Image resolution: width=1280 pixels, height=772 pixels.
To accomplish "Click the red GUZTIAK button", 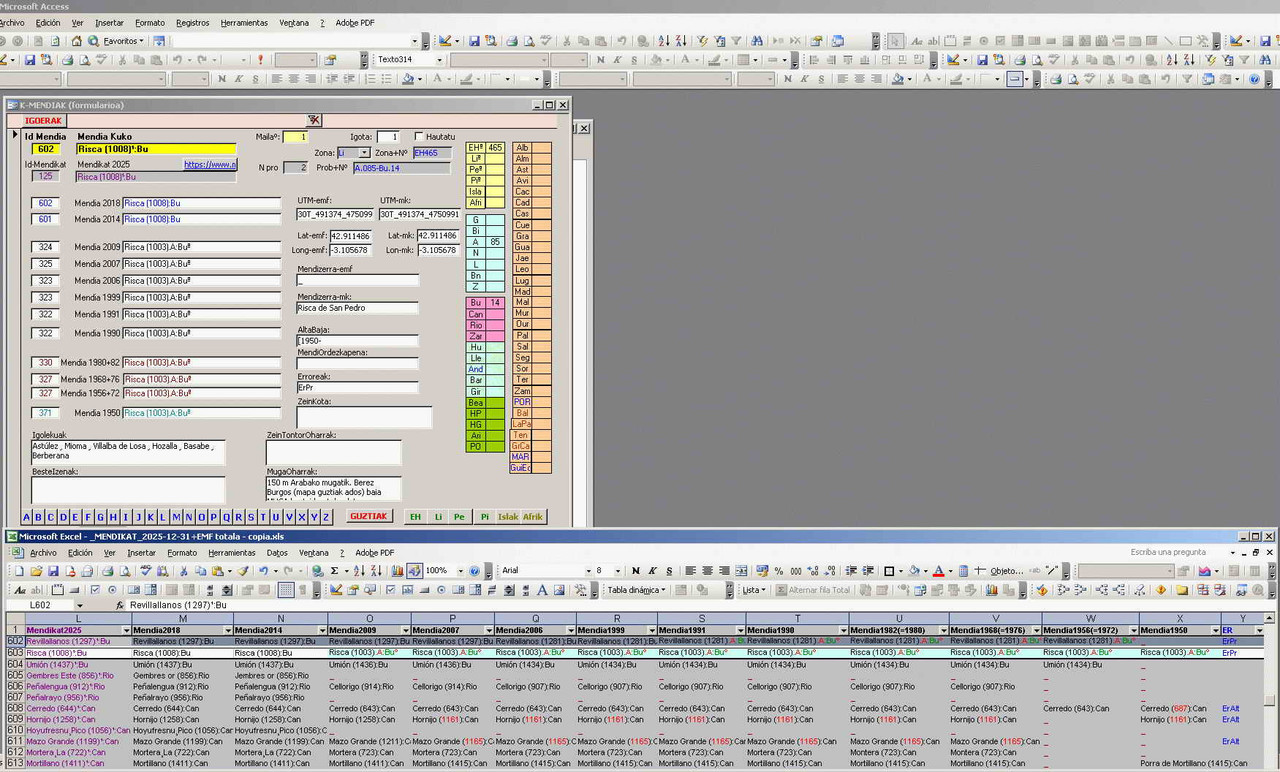I will coord(370,516).
